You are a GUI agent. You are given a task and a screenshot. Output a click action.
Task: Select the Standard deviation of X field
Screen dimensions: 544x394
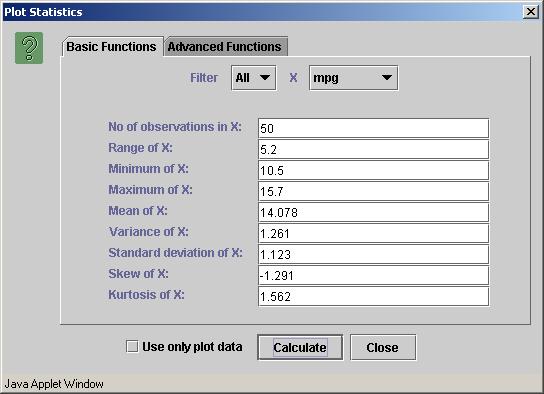[374, 254]
